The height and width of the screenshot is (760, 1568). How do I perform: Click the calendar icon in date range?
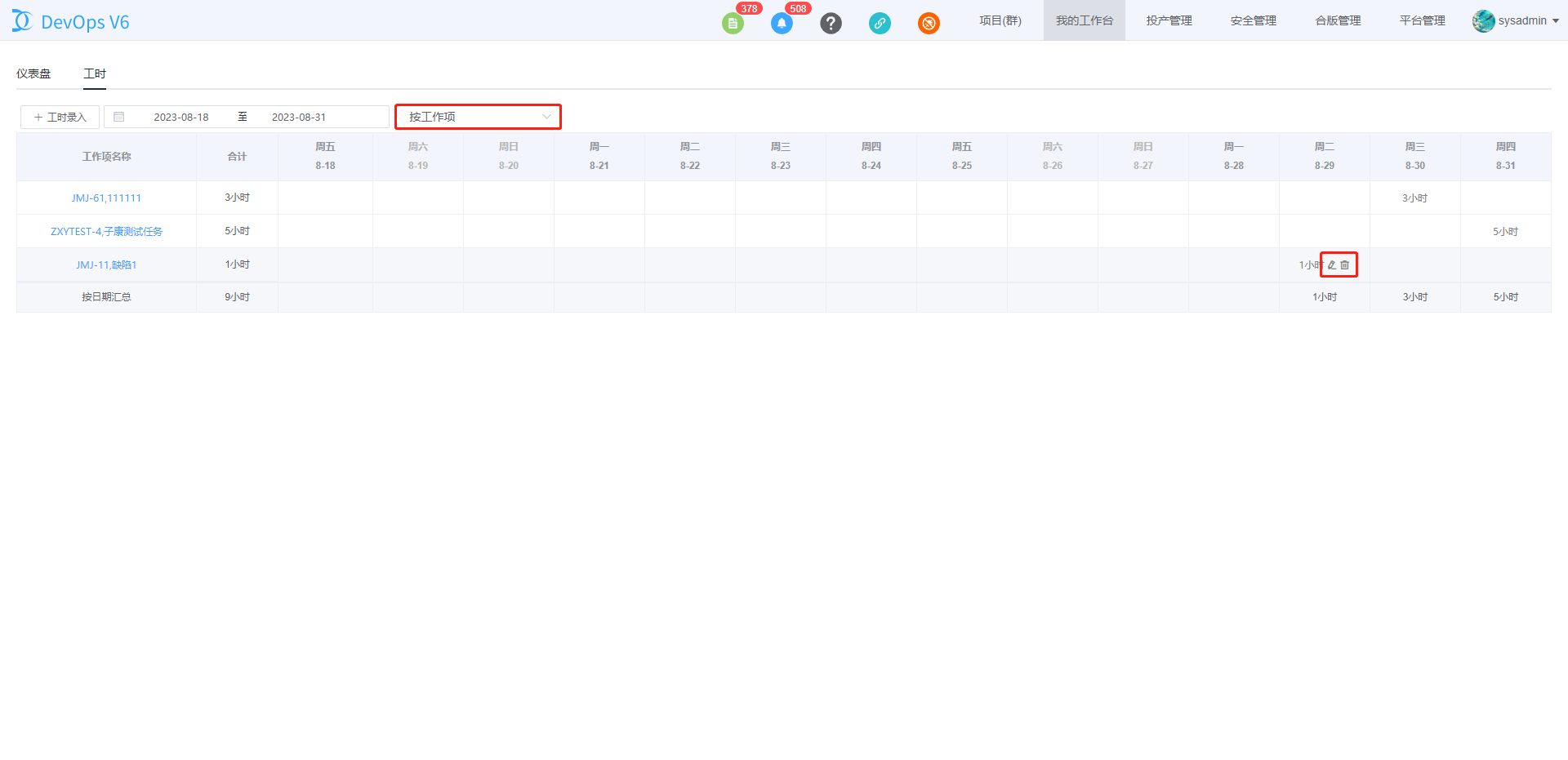(119, 117)
